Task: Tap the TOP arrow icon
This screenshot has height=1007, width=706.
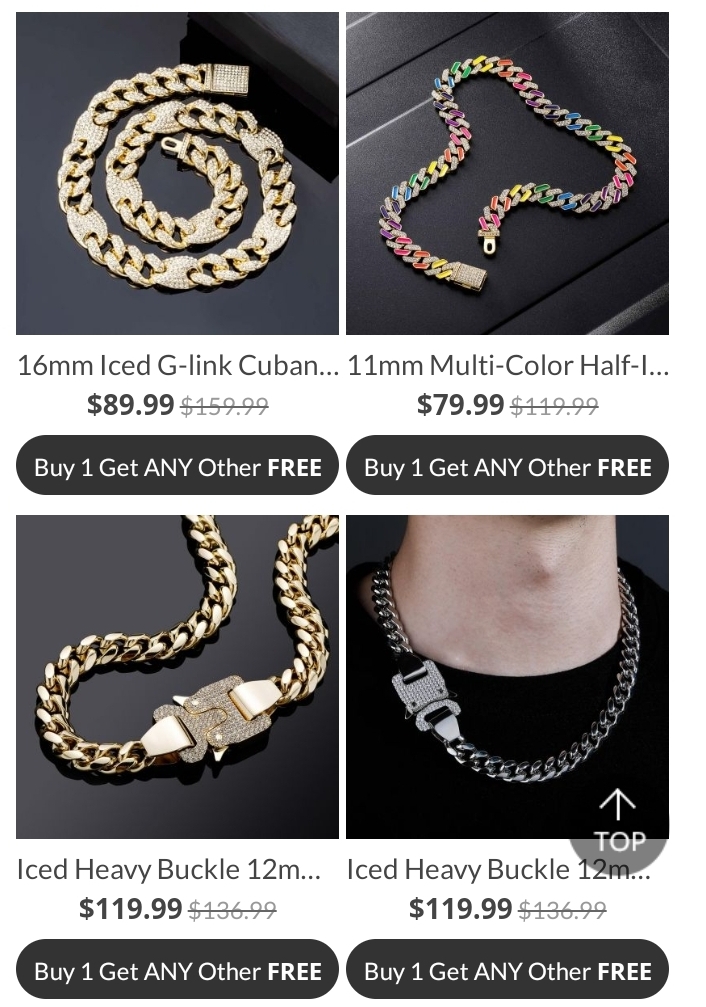Action: pyautogui.click(x=618, y=821)
